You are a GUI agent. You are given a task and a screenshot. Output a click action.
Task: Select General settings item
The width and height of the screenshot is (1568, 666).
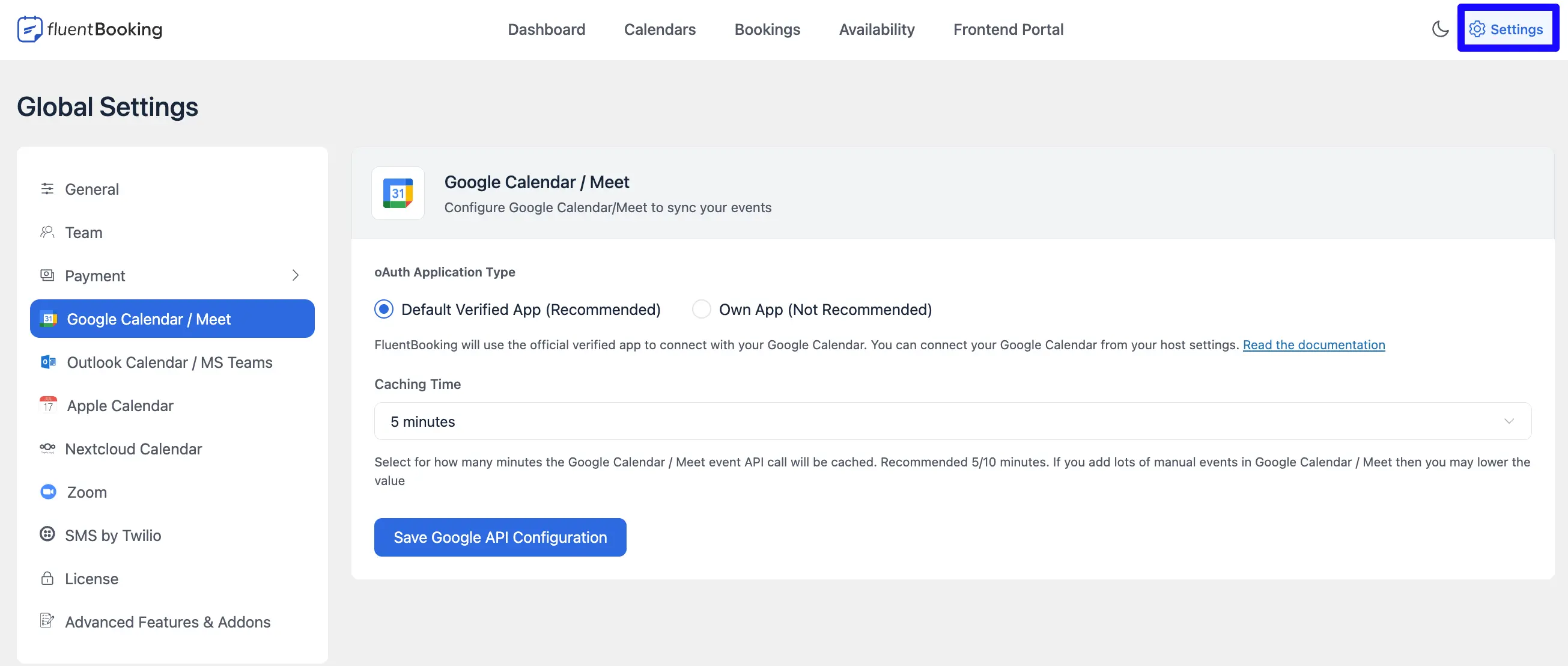[172, 189]
